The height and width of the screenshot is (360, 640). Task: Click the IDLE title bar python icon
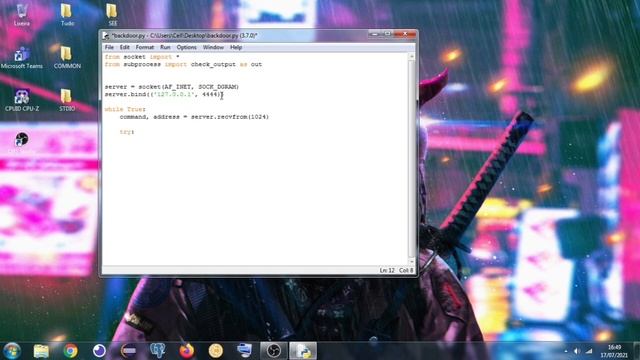pyautogui.click(x=106, y=36)
